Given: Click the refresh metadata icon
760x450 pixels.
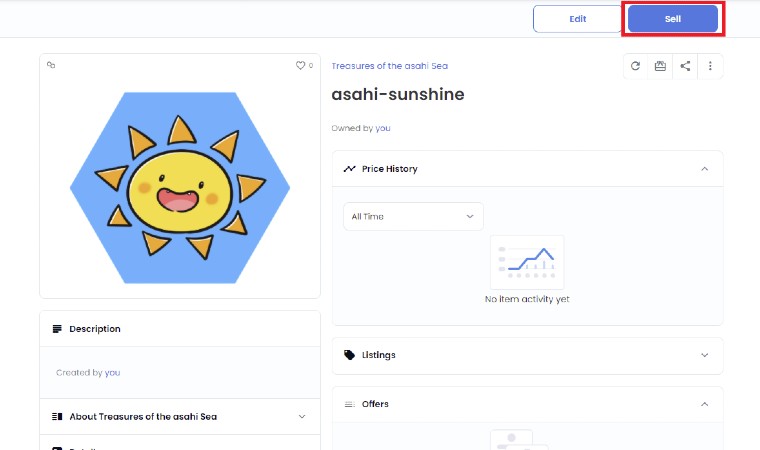Looking at the screenshot, I should pyautogui.click(x=635, y=66).
